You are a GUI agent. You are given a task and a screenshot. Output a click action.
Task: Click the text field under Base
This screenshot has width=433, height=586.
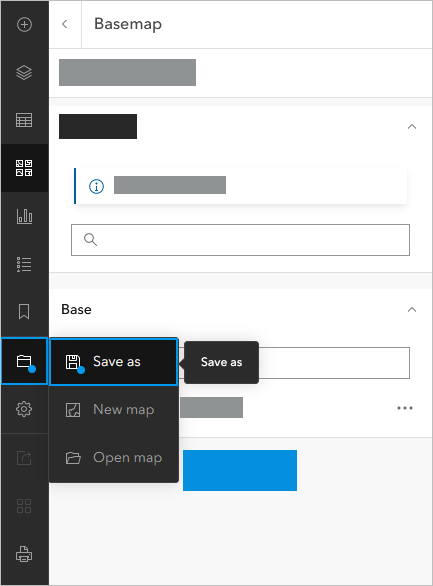click(x=294, y=363)
